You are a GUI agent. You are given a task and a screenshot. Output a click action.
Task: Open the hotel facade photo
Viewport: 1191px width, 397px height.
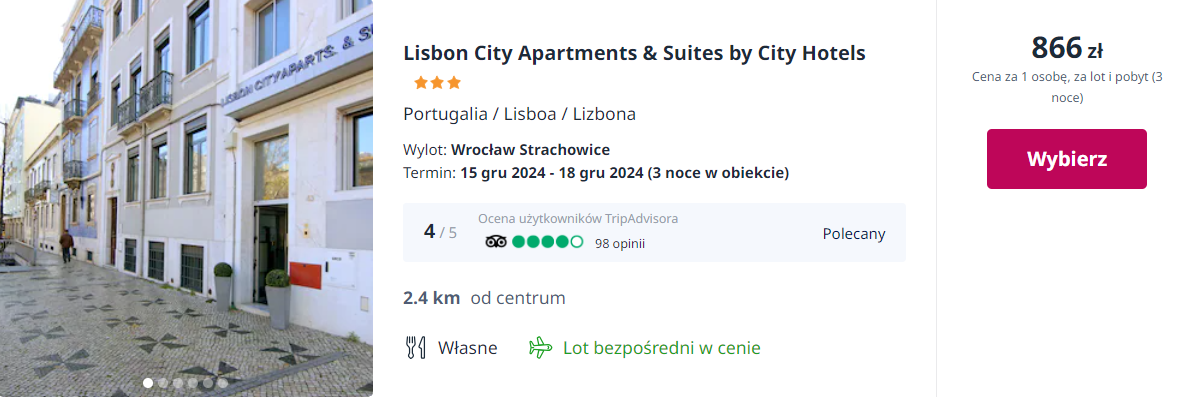pyautogui.click(x=186, y=198)
